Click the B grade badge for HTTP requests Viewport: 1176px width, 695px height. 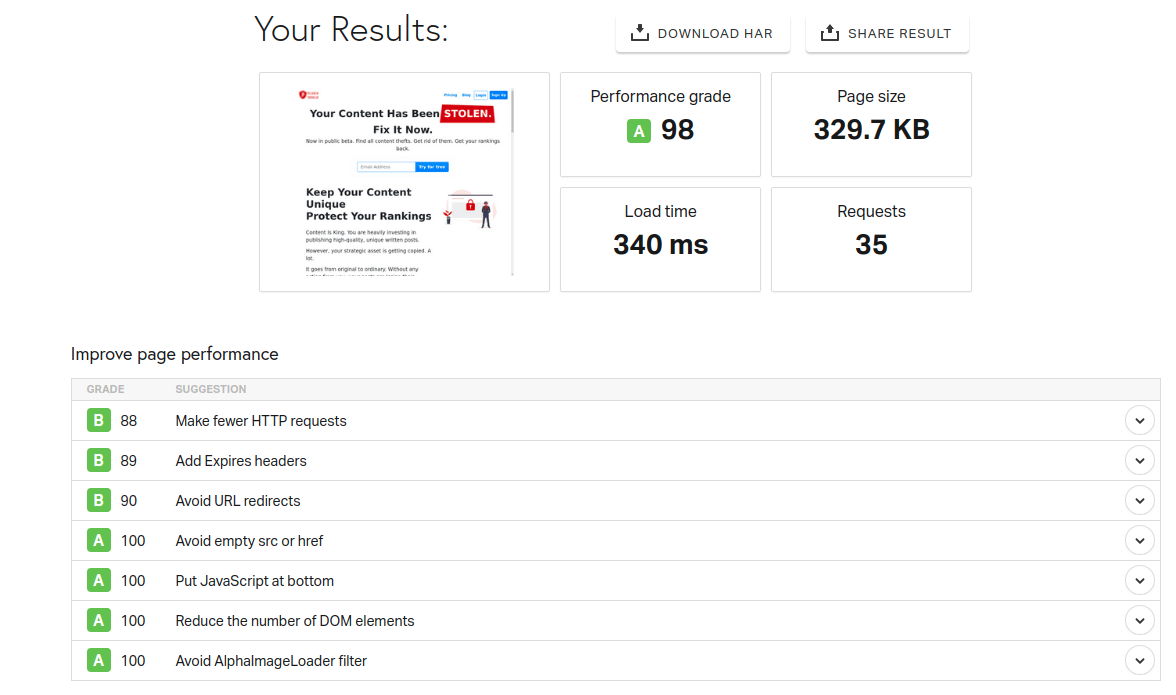pos(98,421)
